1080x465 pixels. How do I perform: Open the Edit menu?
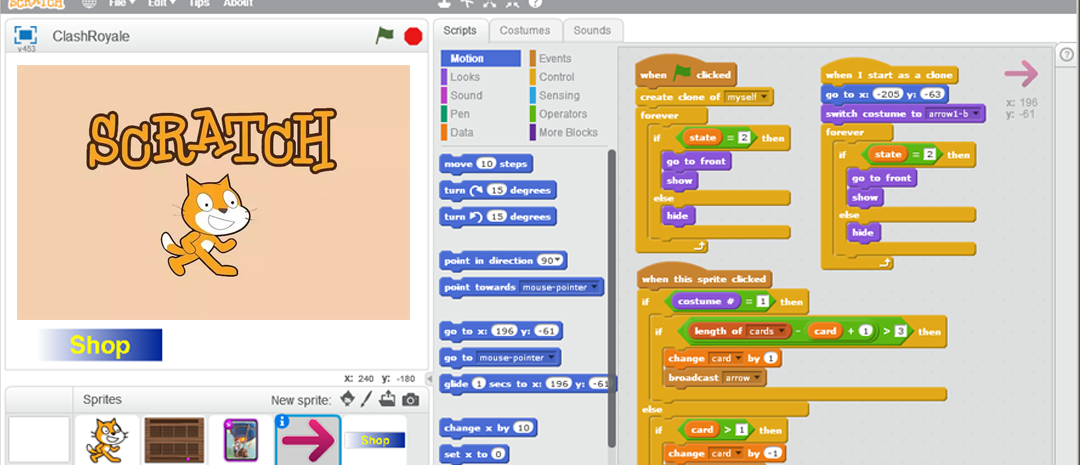(162, 3)
